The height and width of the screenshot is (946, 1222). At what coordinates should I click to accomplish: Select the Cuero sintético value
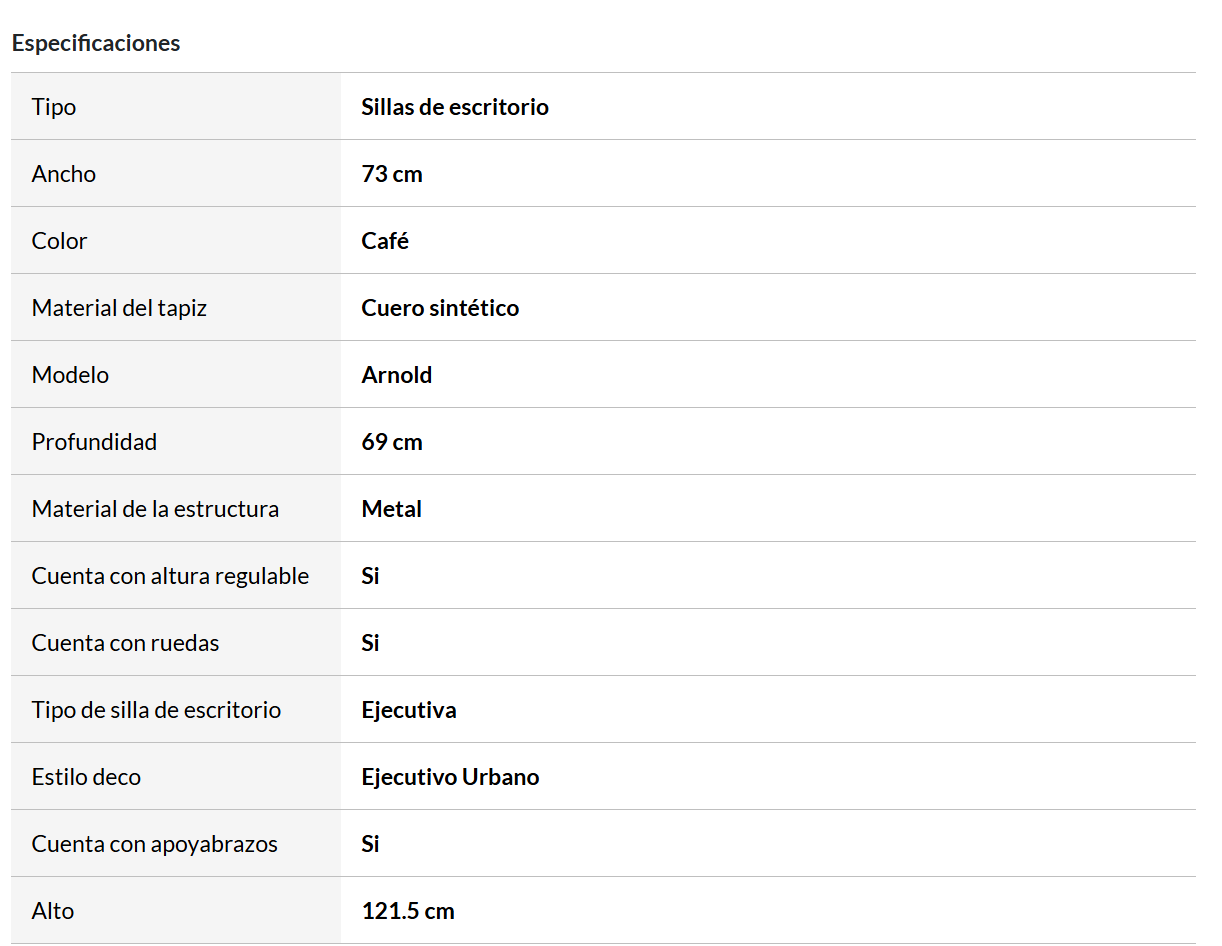point(440,308)
